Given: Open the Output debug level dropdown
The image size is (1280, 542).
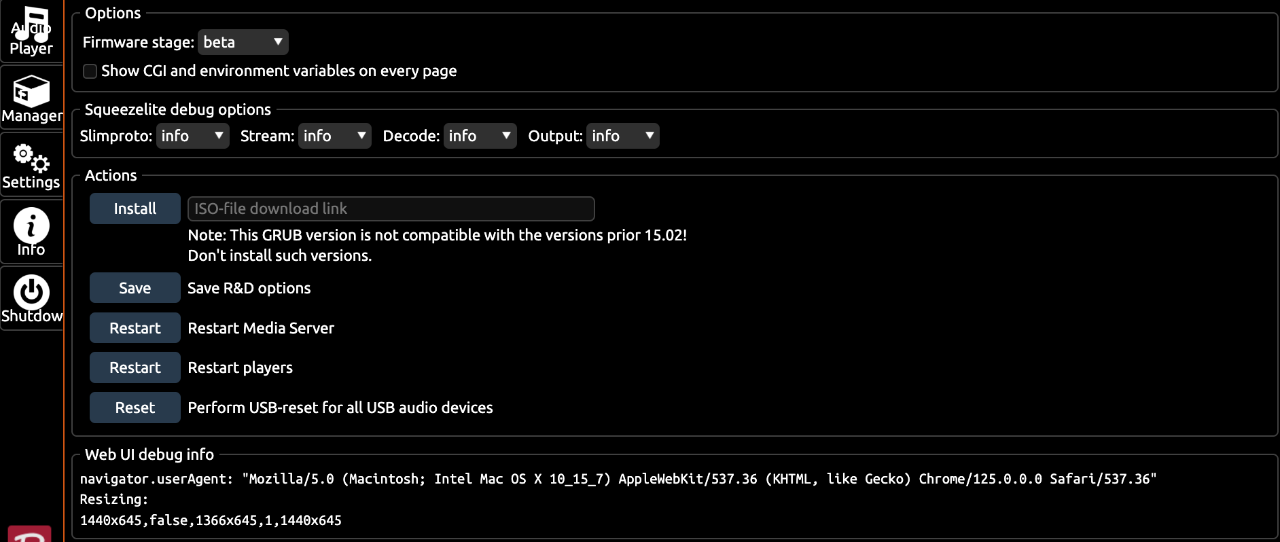Looking at the screenshot, I should [623, 136].
